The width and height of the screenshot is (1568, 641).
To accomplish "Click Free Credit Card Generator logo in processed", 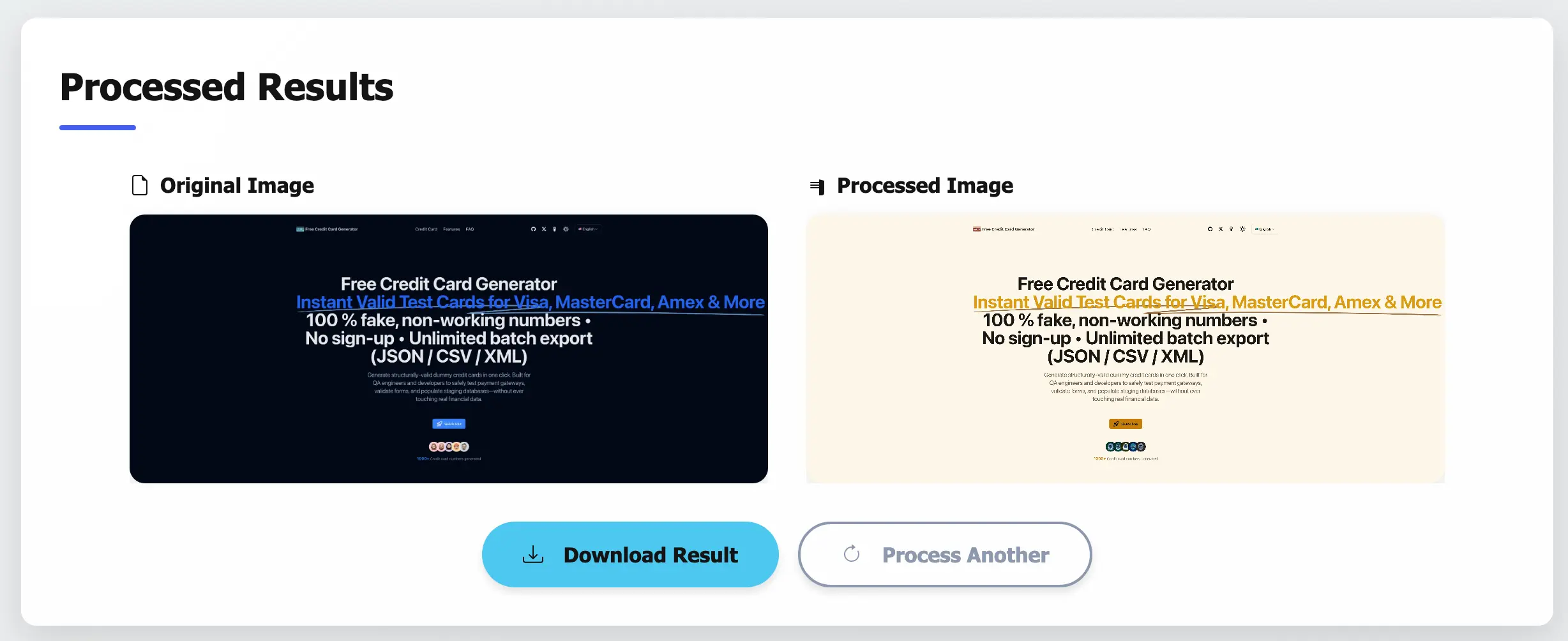I will point(1004,229).
